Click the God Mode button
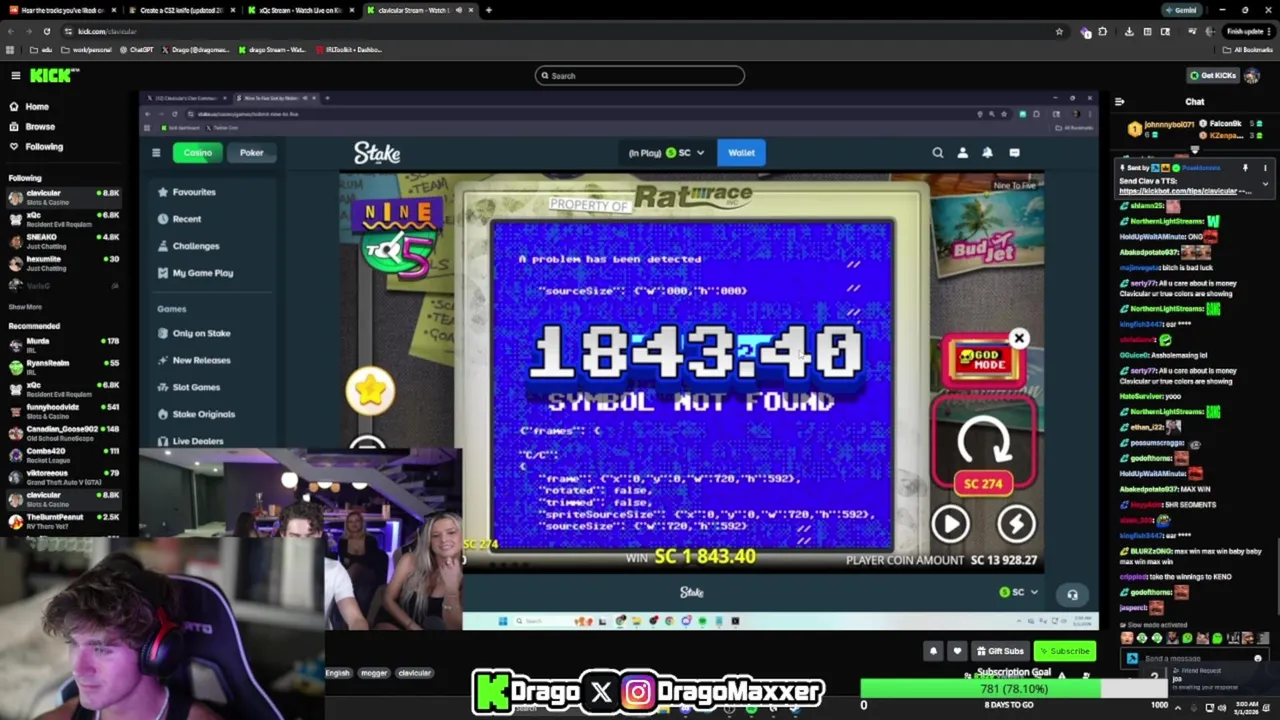The height and width of the screenshot is (720, 1280). coord(983,361)
